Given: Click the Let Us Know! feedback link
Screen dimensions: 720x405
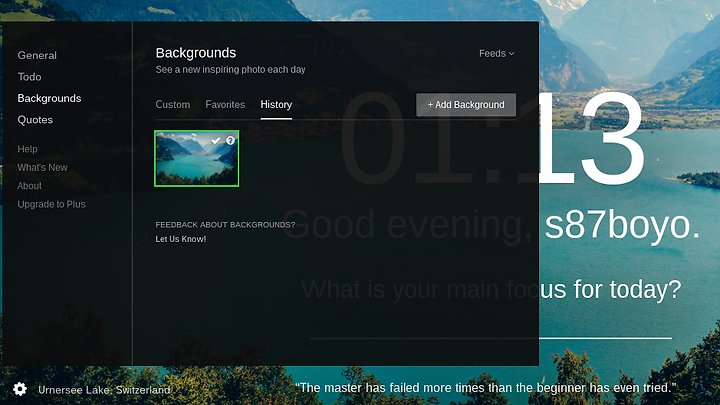Looking at the screenshot, I should click(180, 239).
